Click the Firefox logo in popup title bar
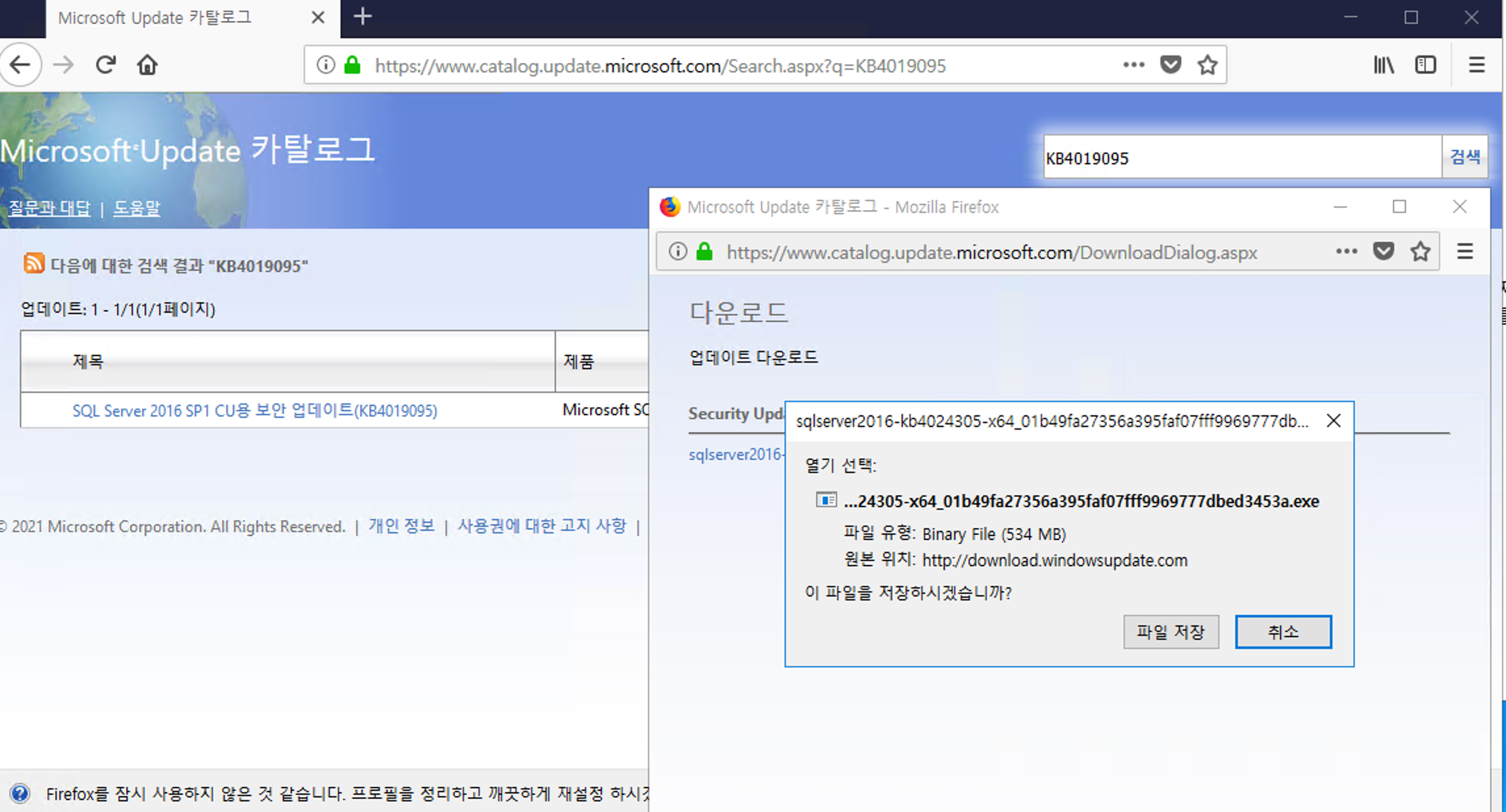This screenshot has width=1506, height=812. (x=670, y=206)
